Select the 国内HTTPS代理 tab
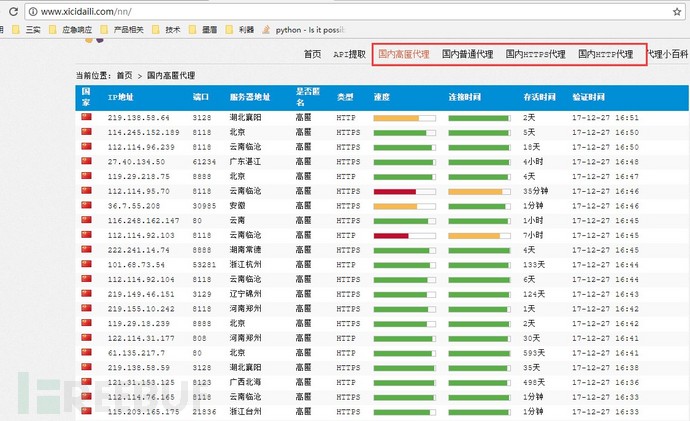Viewport: 690px width, 421px height. (535, 54)
